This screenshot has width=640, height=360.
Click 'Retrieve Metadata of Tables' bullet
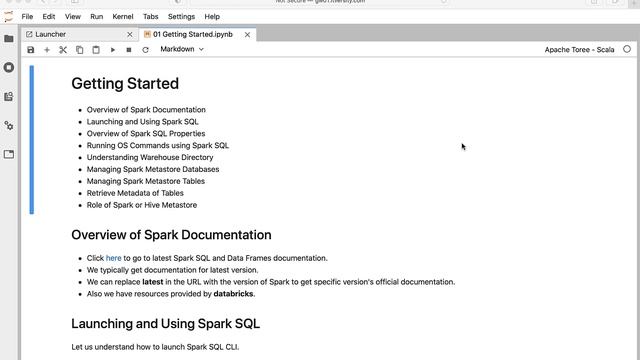[x=135, y=193]
